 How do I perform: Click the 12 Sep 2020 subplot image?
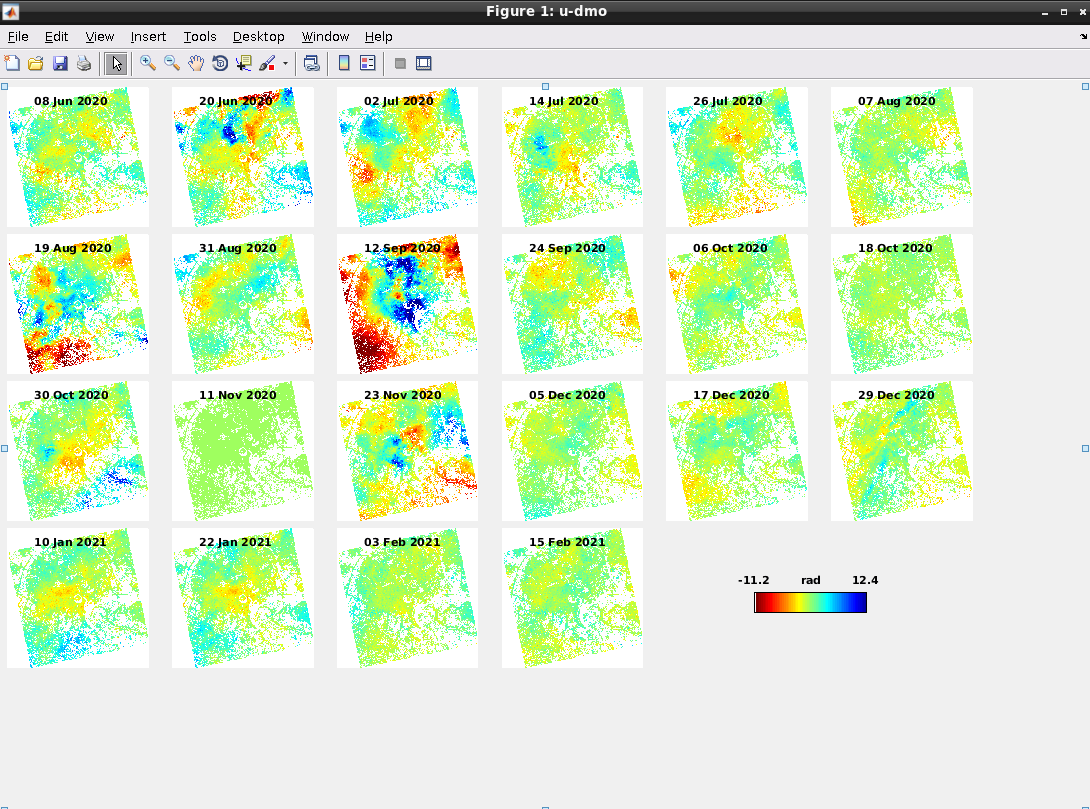[x=407, y=304]
